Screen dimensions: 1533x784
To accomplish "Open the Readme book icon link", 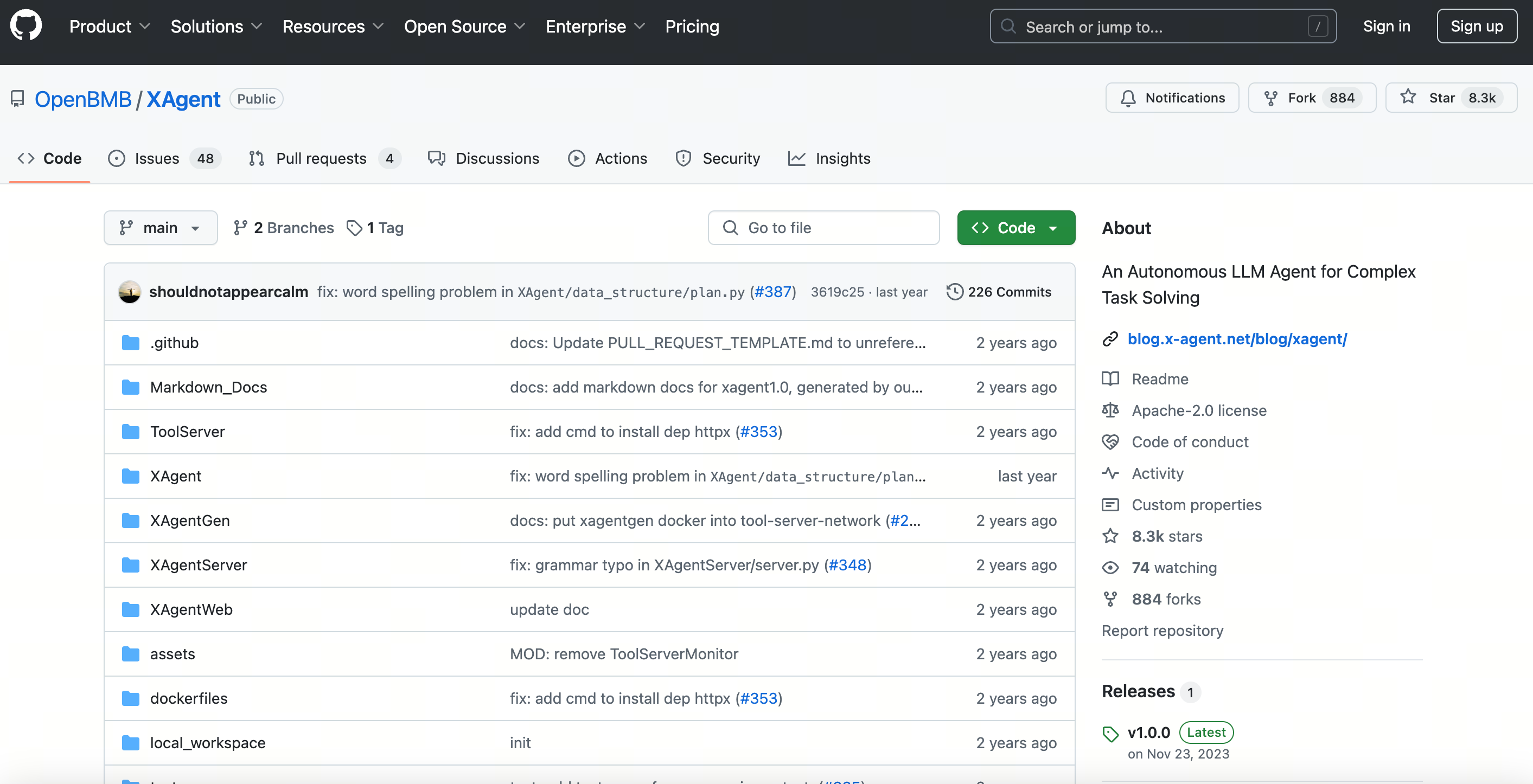I will (1110, 379).
